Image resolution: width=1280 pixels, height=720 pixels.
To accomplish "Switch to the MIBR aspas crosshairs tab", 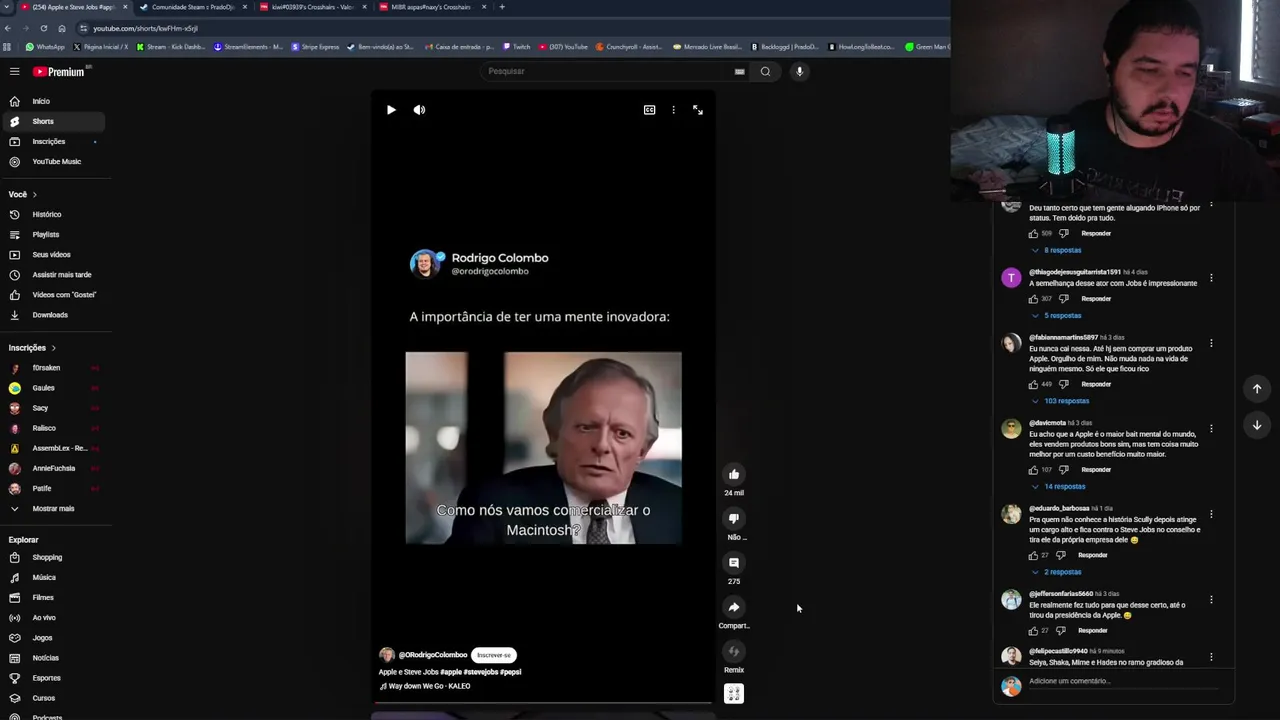I will (x=430, y=7).
